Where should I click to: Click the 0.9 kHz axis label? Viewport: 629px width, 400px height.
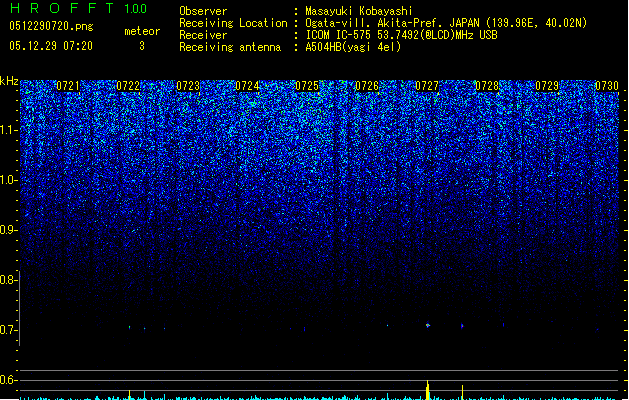9,230
